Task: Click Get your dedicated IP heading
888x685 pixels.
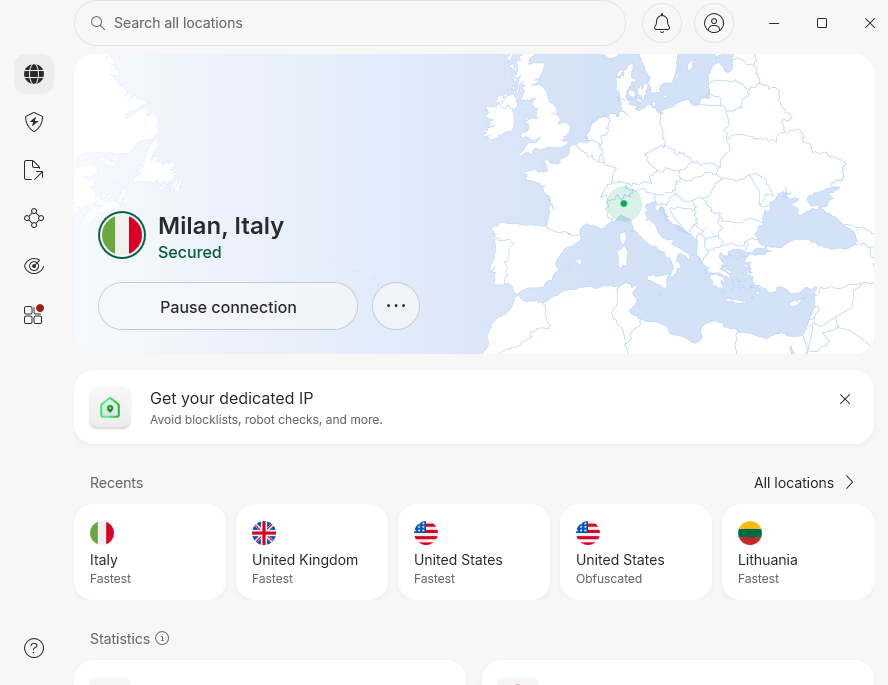Action: point(232,399)
